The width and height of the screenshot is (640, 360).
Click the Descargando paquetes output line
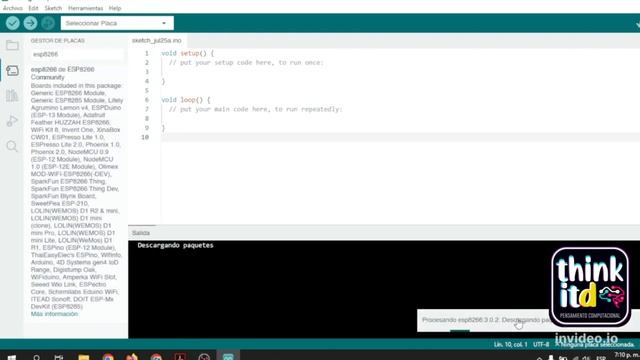pos(176,245)
